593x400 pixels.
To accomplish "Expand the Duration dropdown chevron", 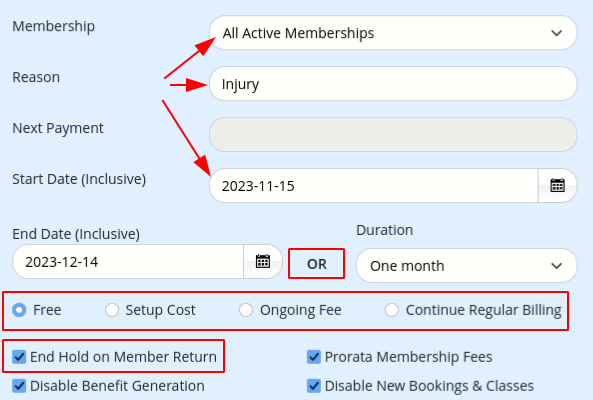I will coord(556,266).
